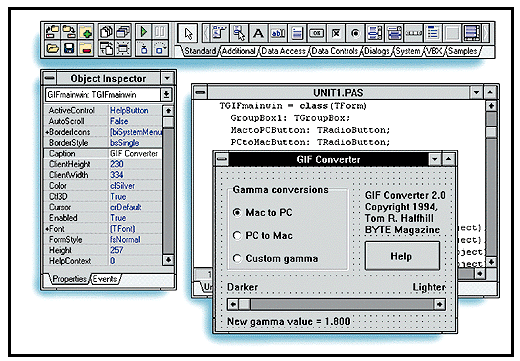The width and height of the screenshot is (520, 361).
Task: Pick the PopupMenu component icon
Action: point(239,33)
